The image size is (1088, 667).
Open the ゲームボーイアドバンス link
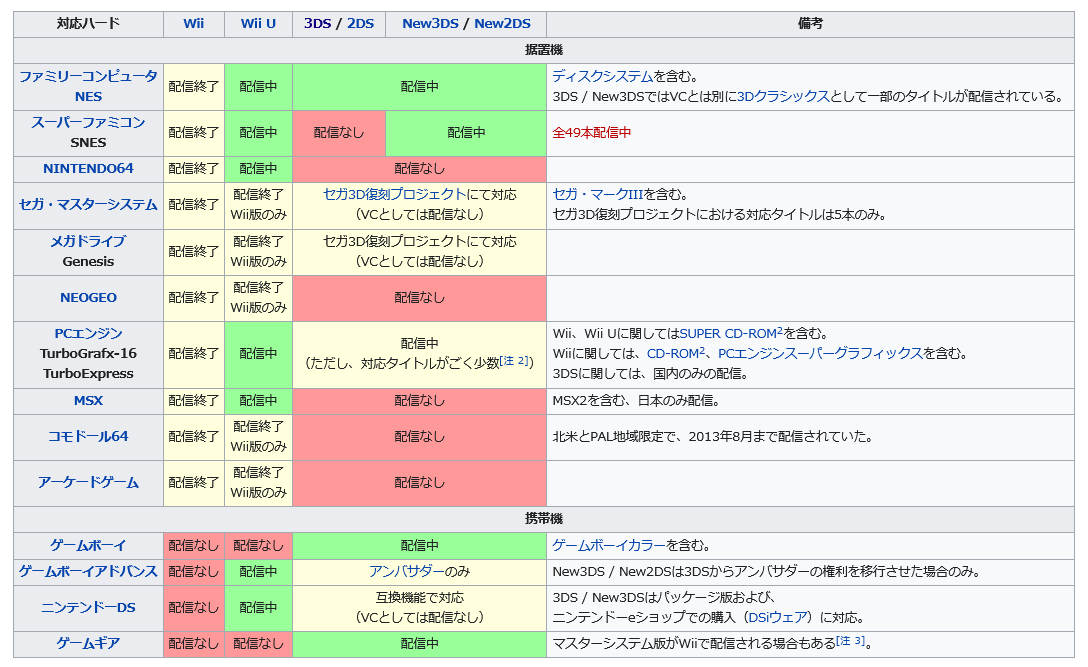88,572
